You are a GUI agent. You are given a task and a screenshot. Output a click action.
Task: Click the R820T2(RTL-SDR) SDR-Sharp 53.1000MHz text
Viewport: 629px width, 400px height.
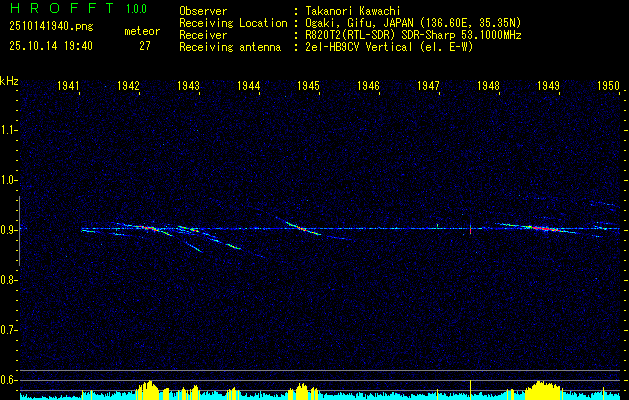pyautogui.click(x=413, y=35)
